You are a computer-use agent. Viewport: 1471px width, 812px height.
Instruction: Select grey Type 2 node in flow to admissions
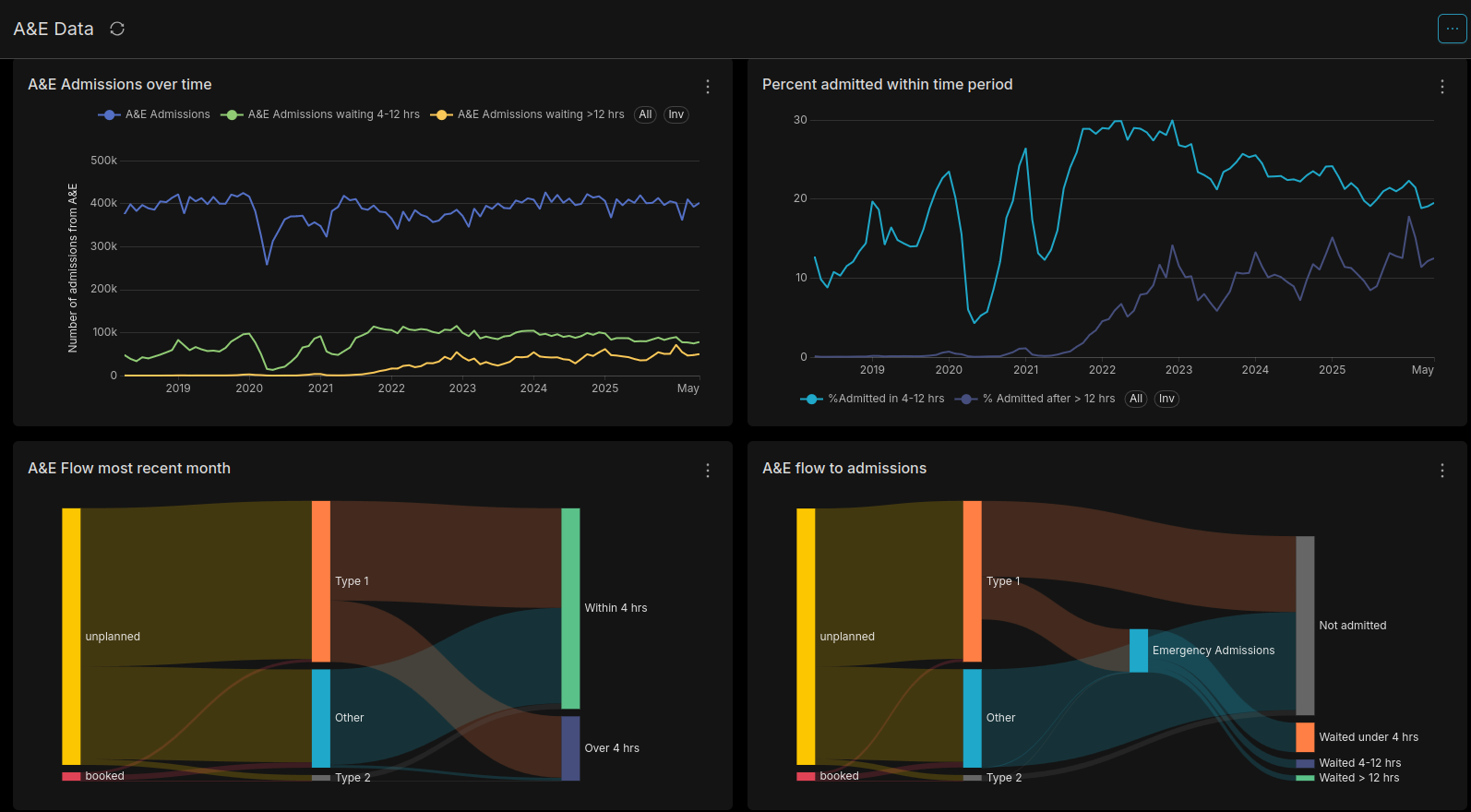972,778
